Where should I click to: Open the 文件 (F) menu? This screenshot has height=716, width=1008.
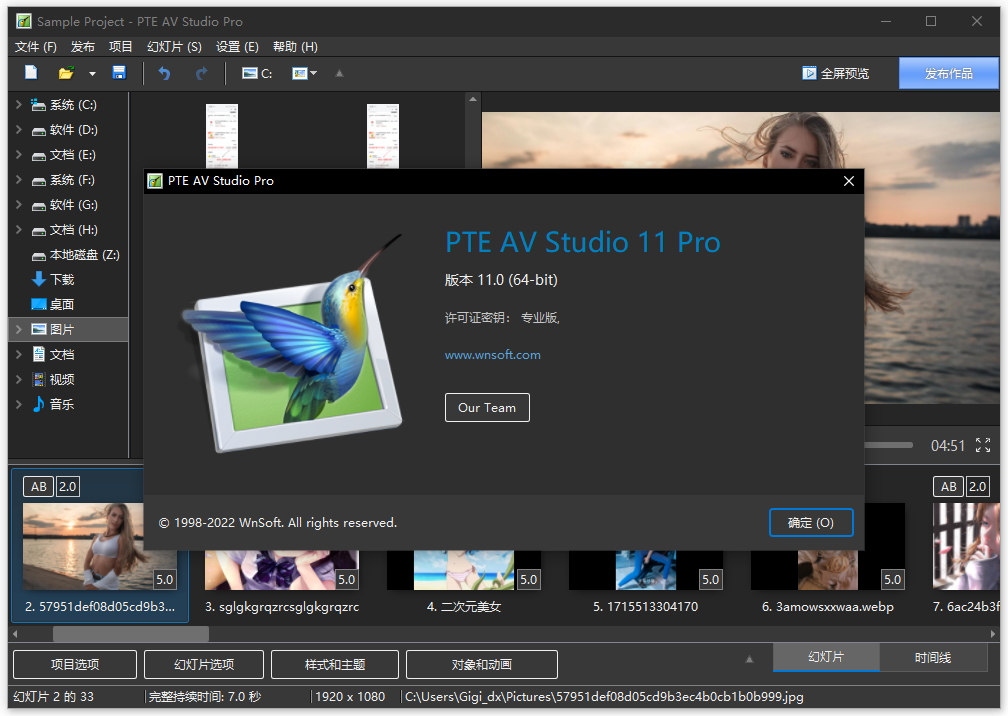(x=36, y=47)
